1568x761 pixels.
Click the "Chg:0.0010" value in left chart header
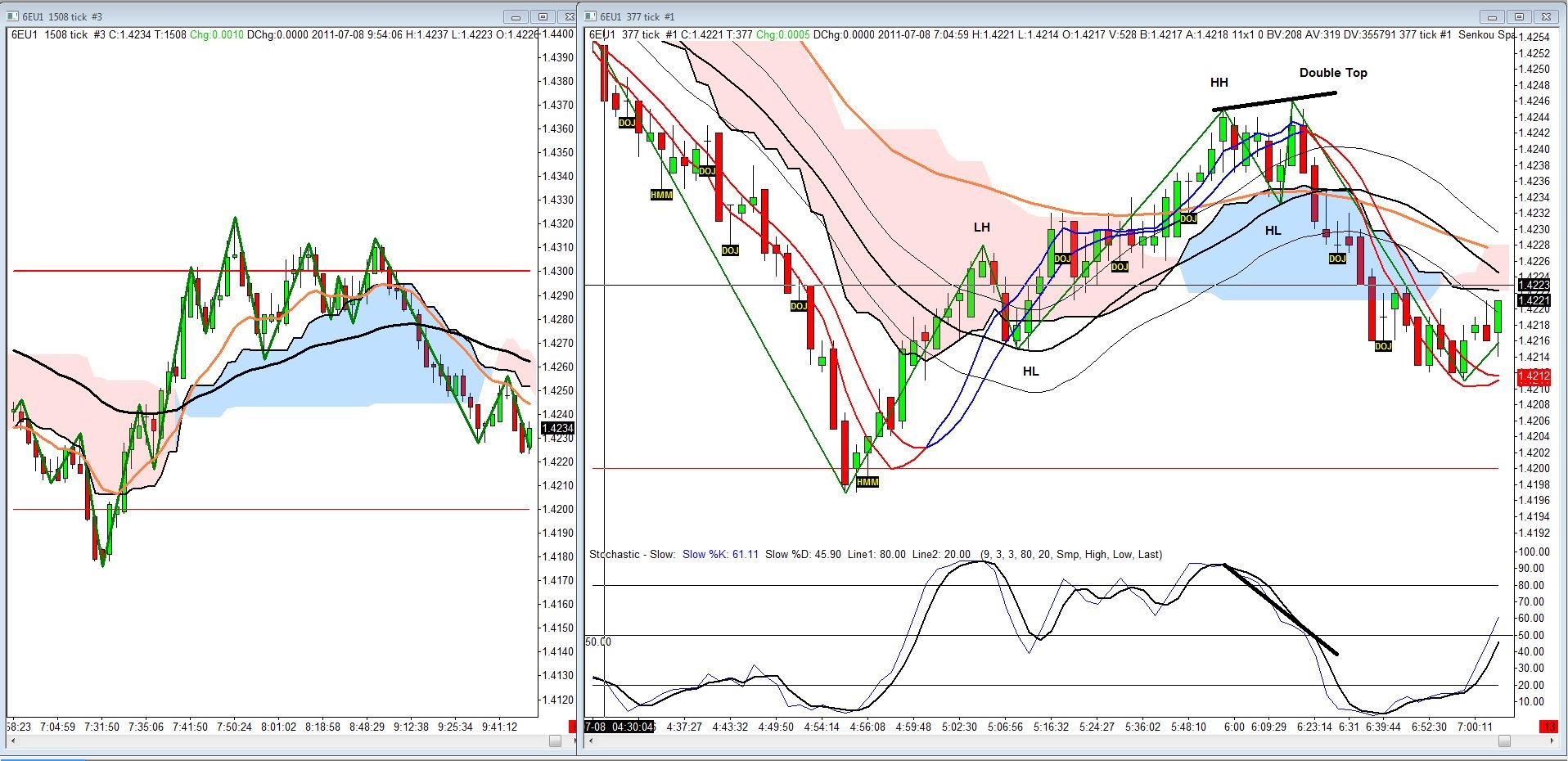pyautogui.click(x=216, y=34)
